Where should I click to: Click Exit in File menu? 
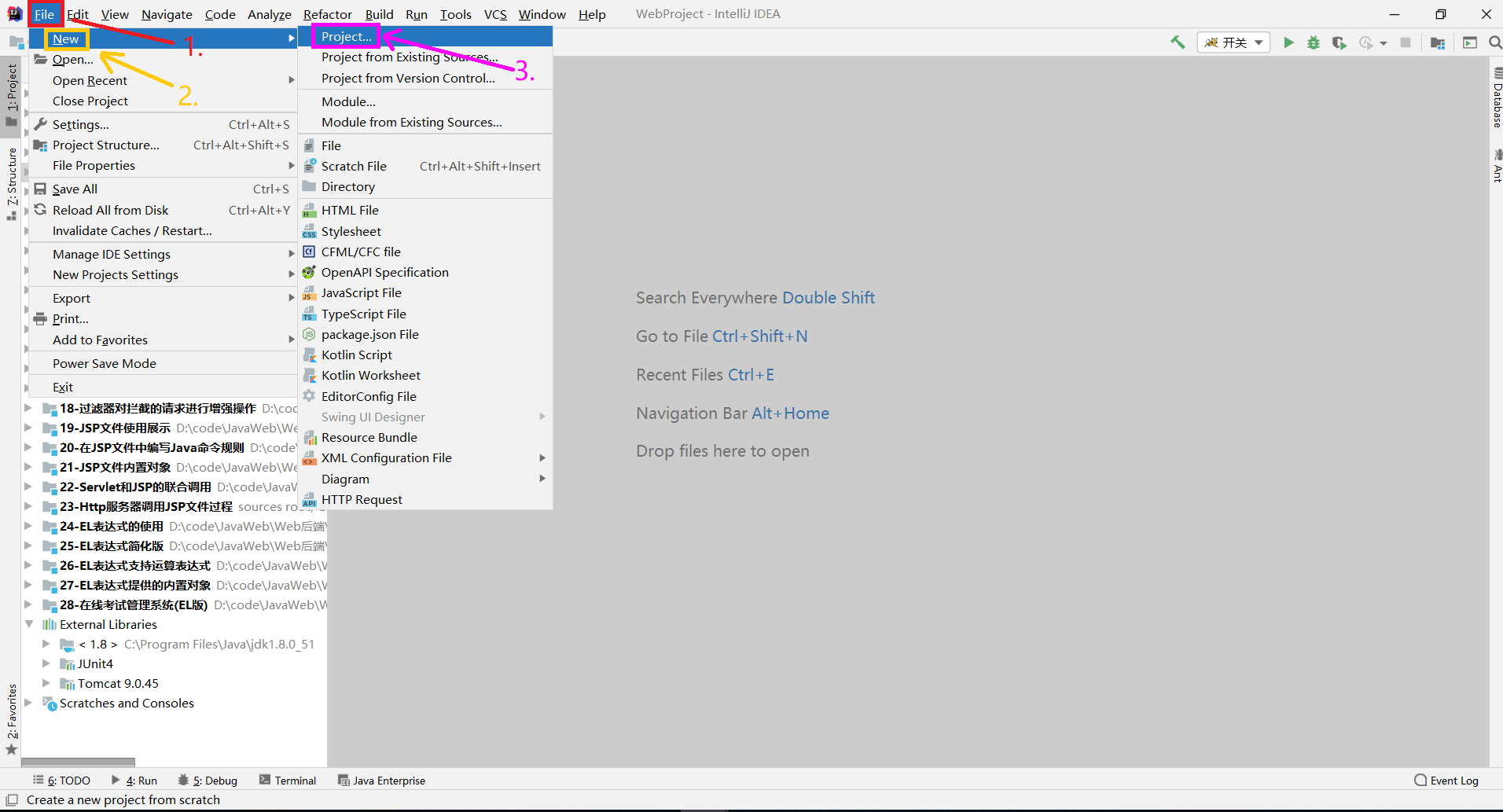[163, 387]
